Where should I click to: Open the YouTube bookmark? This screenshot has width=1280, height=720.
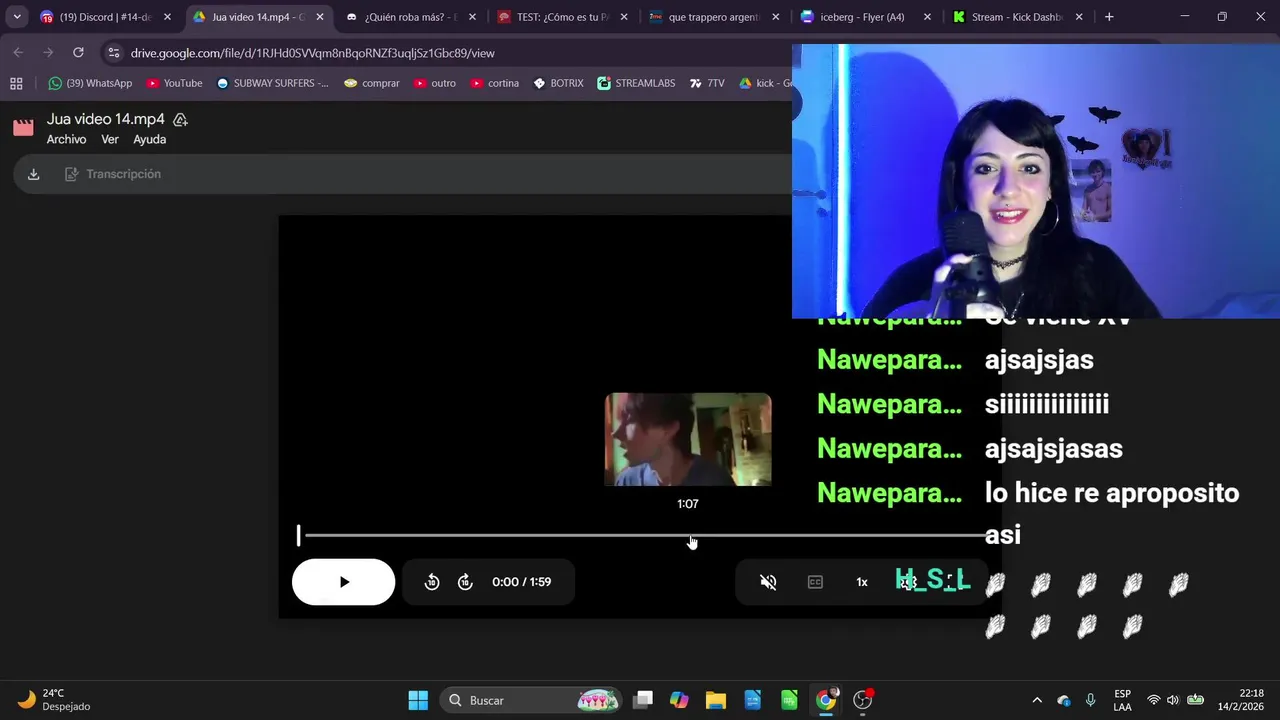tap(174, 83)
